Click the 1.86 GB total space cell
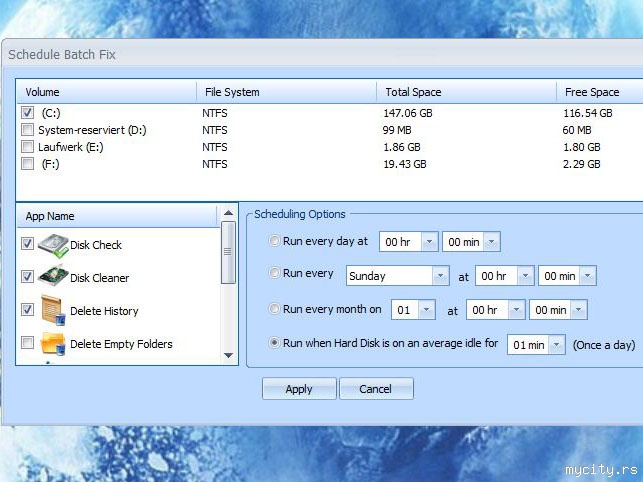This screenshot has height=482, width=643. (402, 147)
